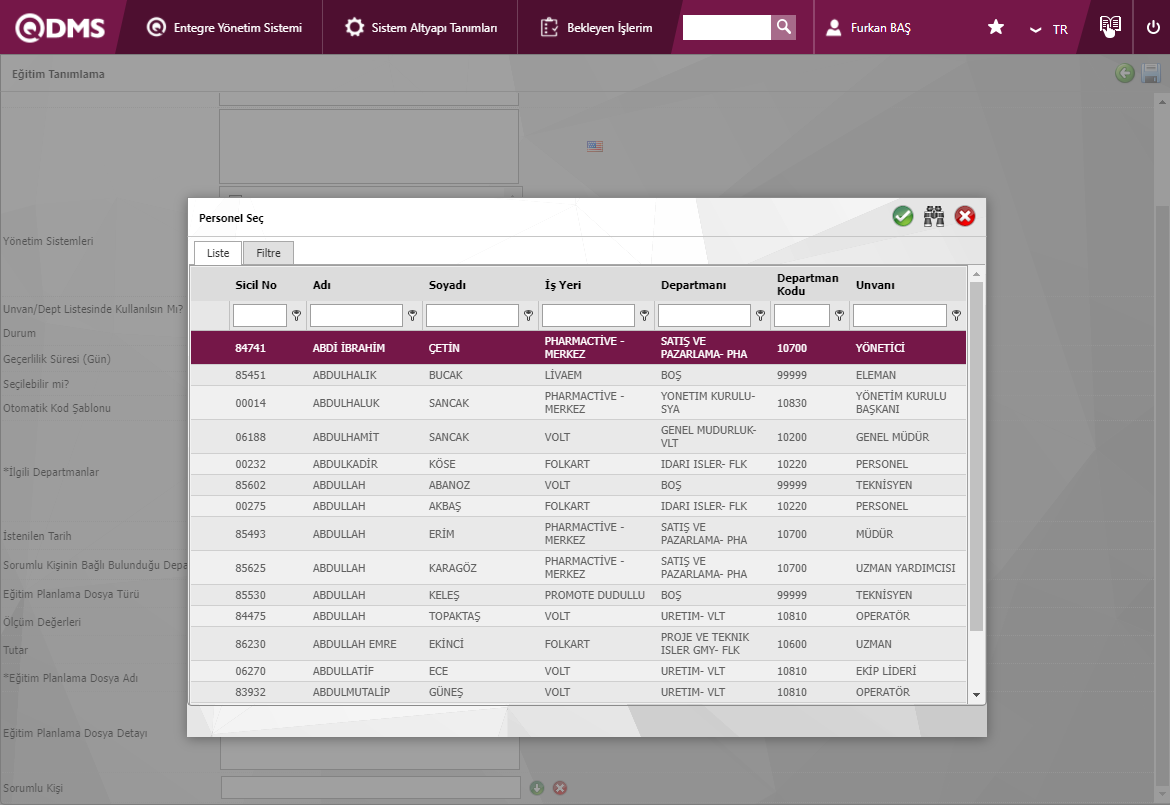The image size is (1170, 805).
Task: Click the binoculars search icon in the dialog
Action: click(x=934, y=217)
